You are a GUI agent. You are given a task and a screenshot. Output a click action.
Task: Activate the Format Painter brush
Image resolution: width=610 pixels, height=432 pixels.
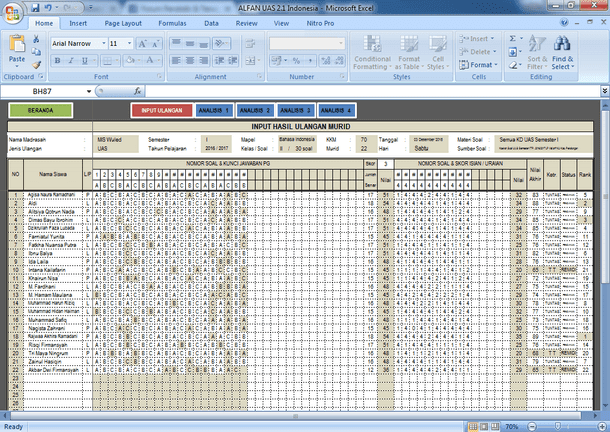click(37, 65)
